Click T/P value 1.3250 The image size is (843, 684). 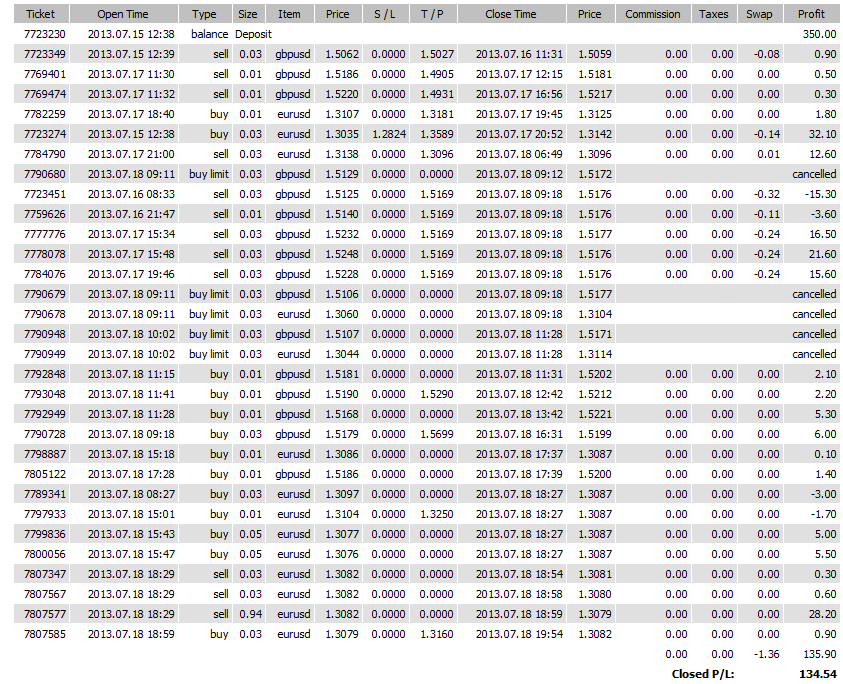[437, 514]
